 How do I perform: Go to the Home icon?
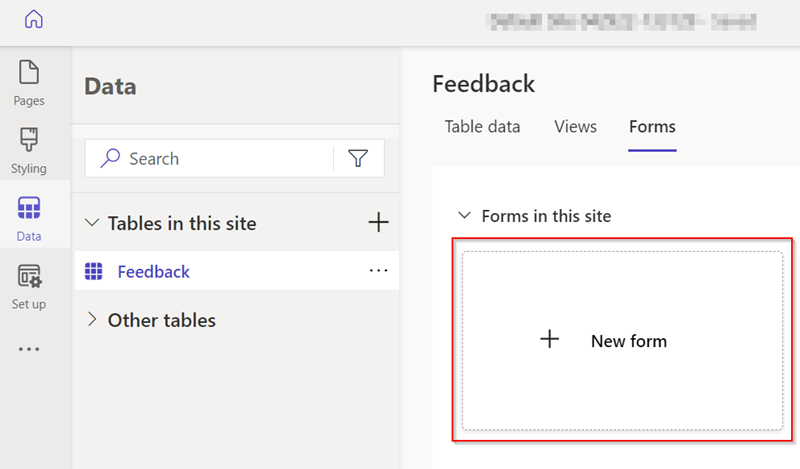34,20
